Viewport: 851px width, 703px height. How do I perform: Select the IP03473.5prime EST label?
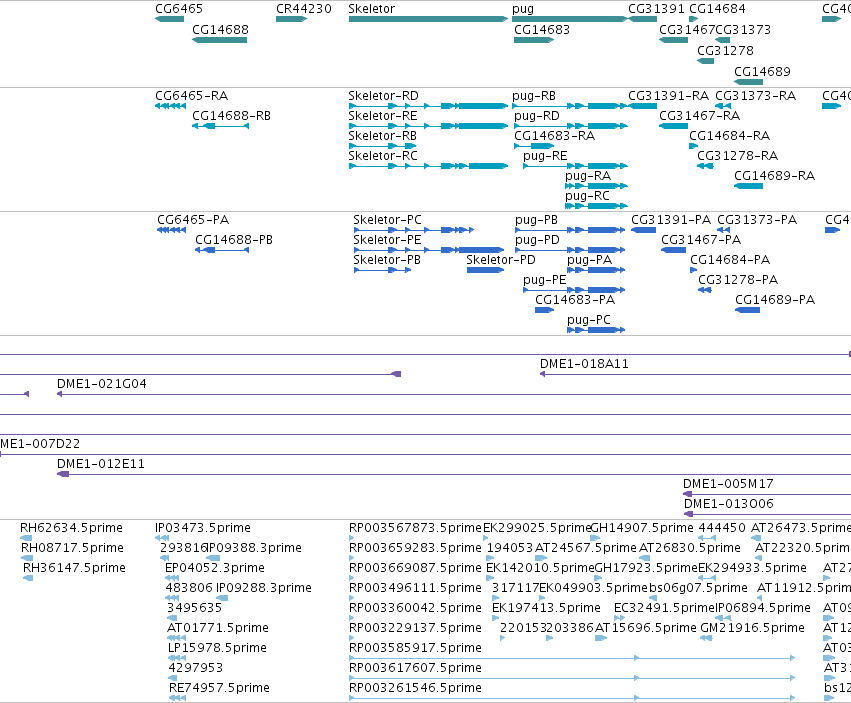pos(203,528)
